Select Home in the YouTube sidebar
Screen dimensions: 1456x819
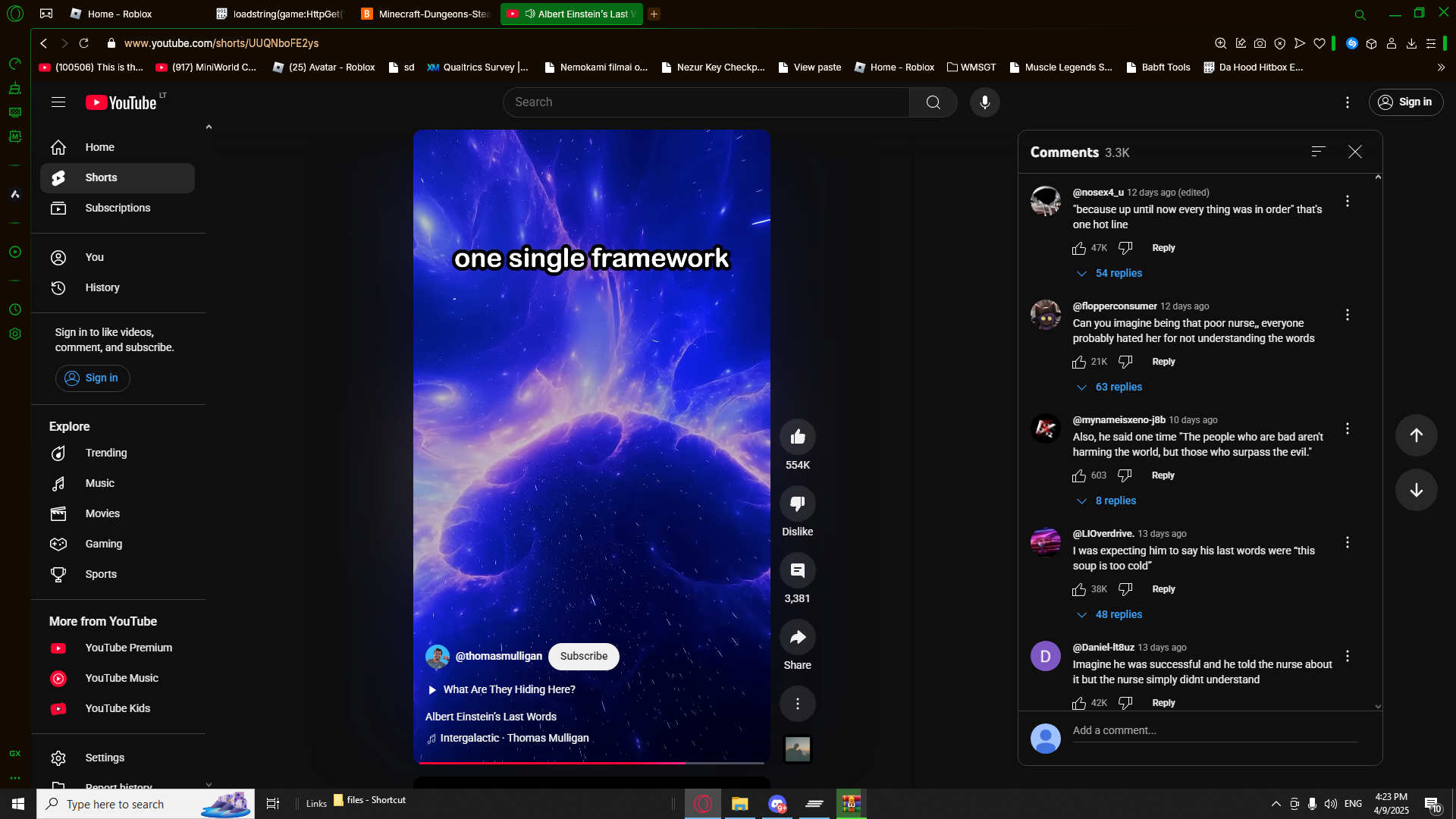click(118, 147)
